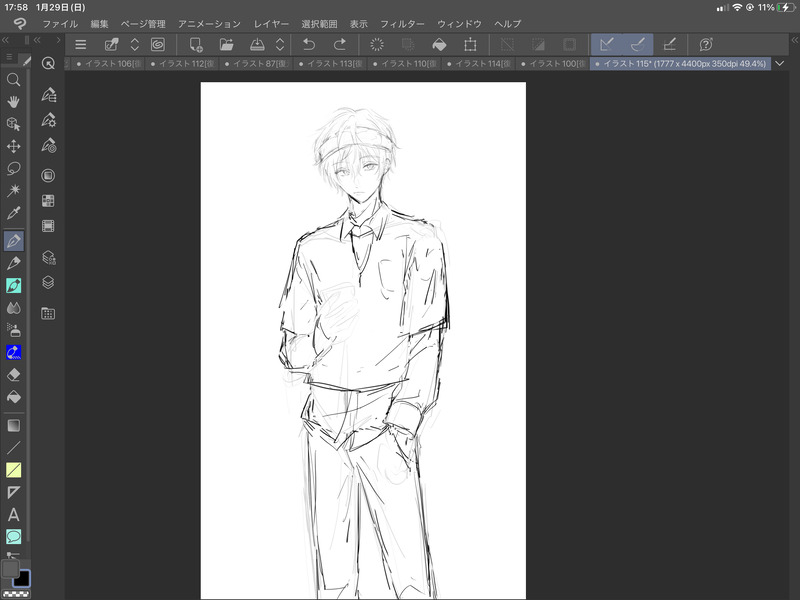
Task: Open the フィルター menu
Action: coord(402,23)
